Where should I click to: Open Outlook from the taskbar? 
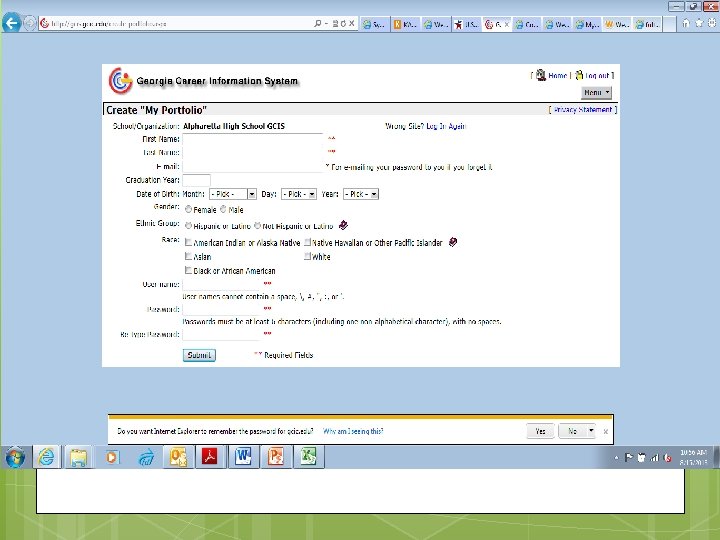pyautogui.click(x=178, y=457)
